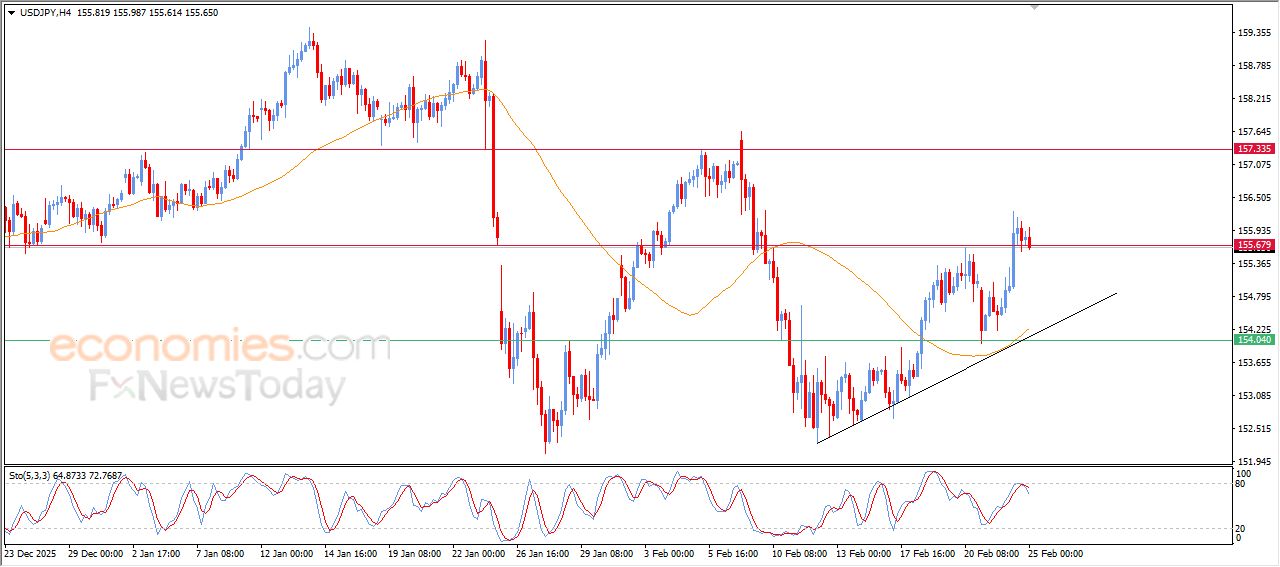Click the gray chart shift triangle marker
This screenshot has height=567, width=1280.
[1035, 7]
